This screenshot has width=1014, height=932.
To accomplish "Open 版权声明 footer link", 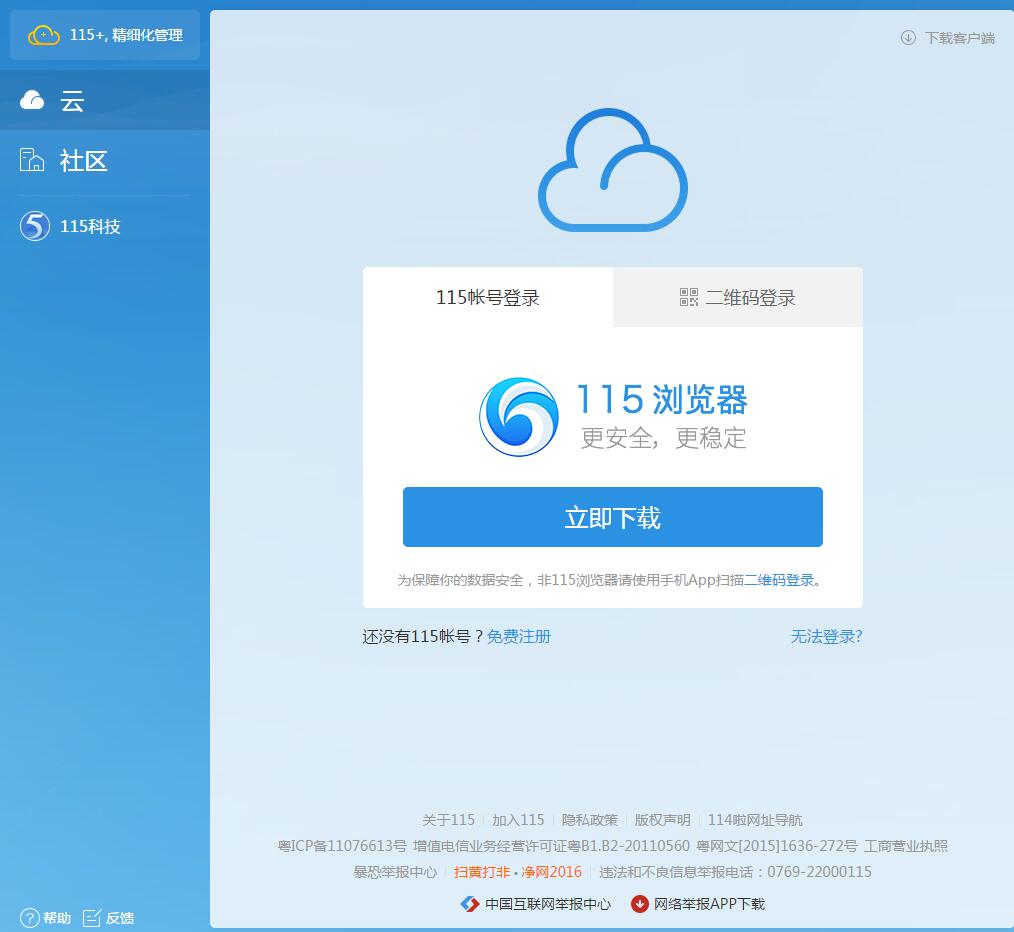I will 662,820.
